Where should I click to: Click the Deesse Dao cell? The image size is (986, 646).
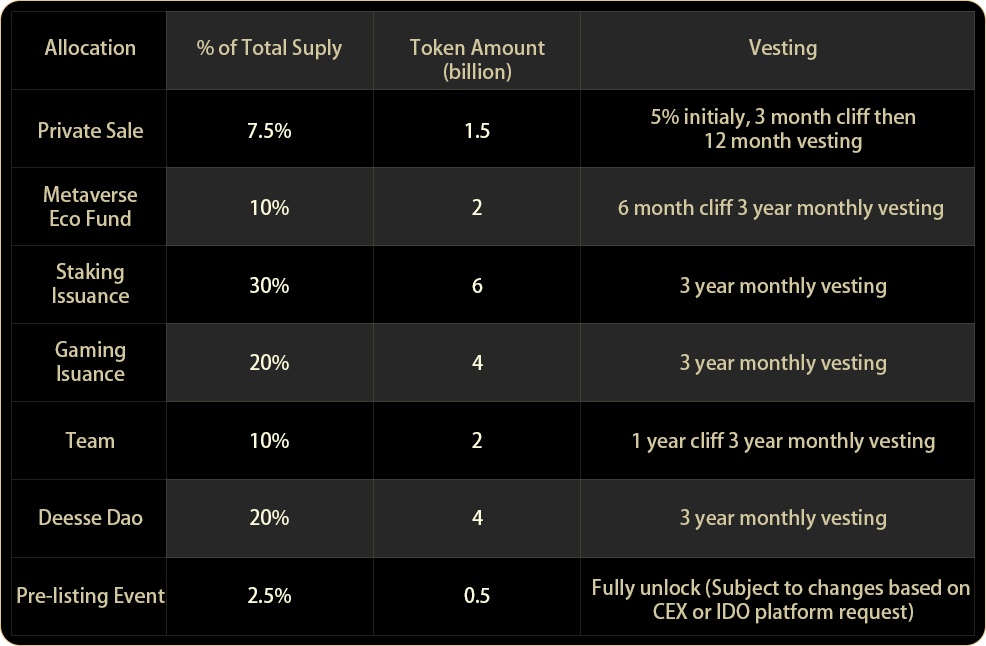[90, 518]
